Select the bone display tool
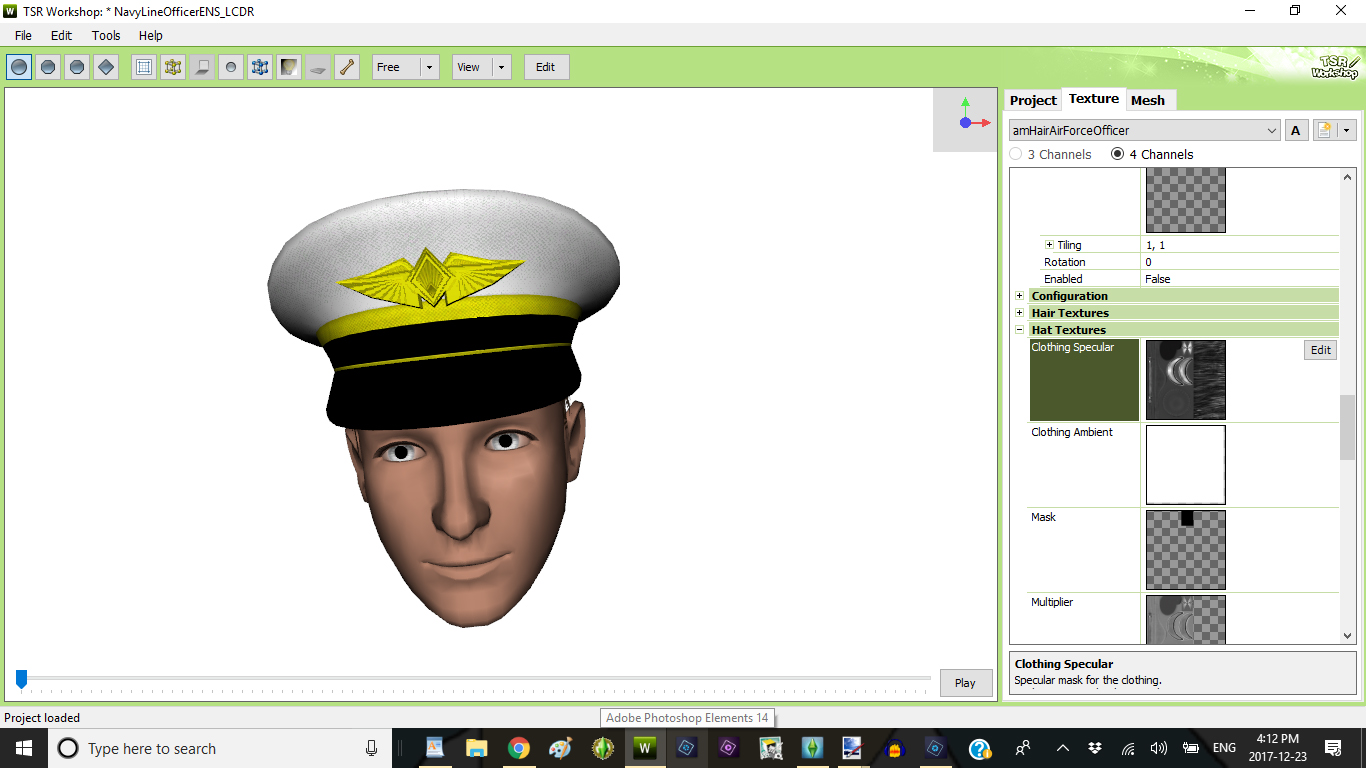 click(347, 66)
